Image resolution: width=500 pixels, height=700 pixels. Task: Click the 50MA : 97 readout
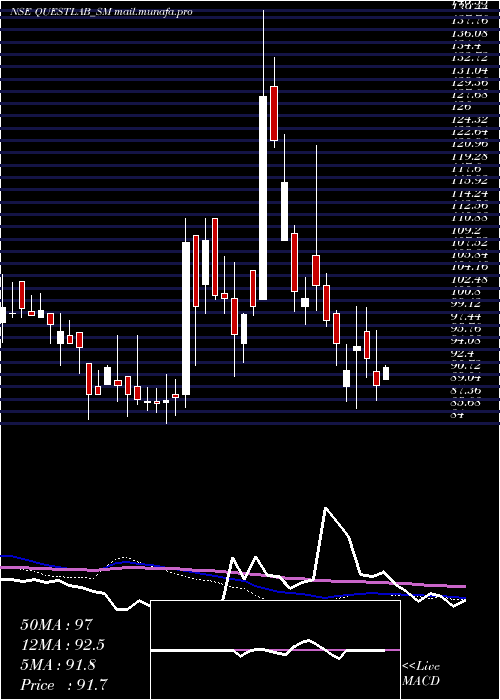pyautogui.click(x=58, y=625)
